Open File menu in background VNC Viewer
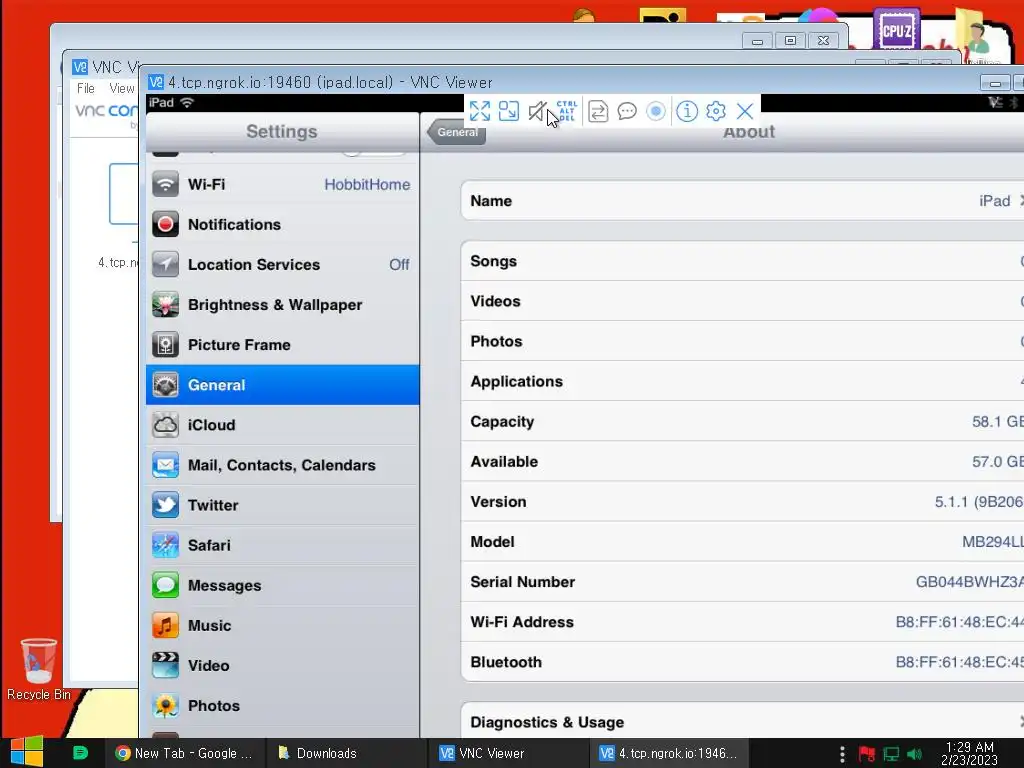This screenshot has width=1024, height=768. [86, 88]
